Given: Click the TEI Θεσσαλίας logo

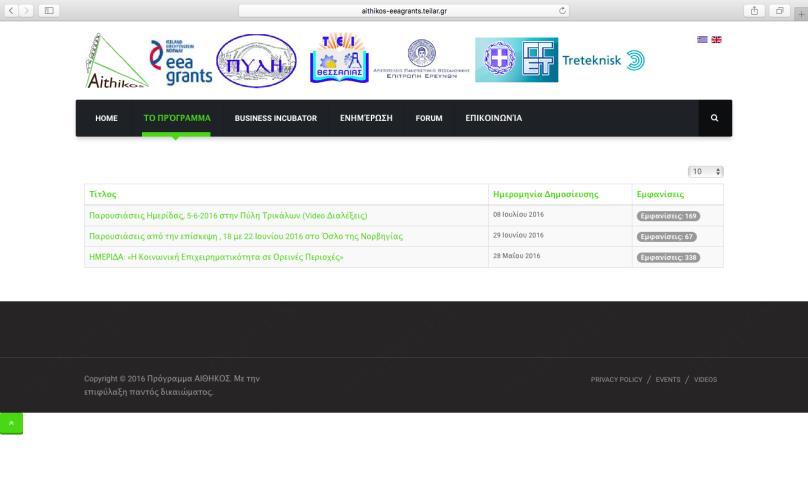Looking at the screenshot, I should point(340,58).
